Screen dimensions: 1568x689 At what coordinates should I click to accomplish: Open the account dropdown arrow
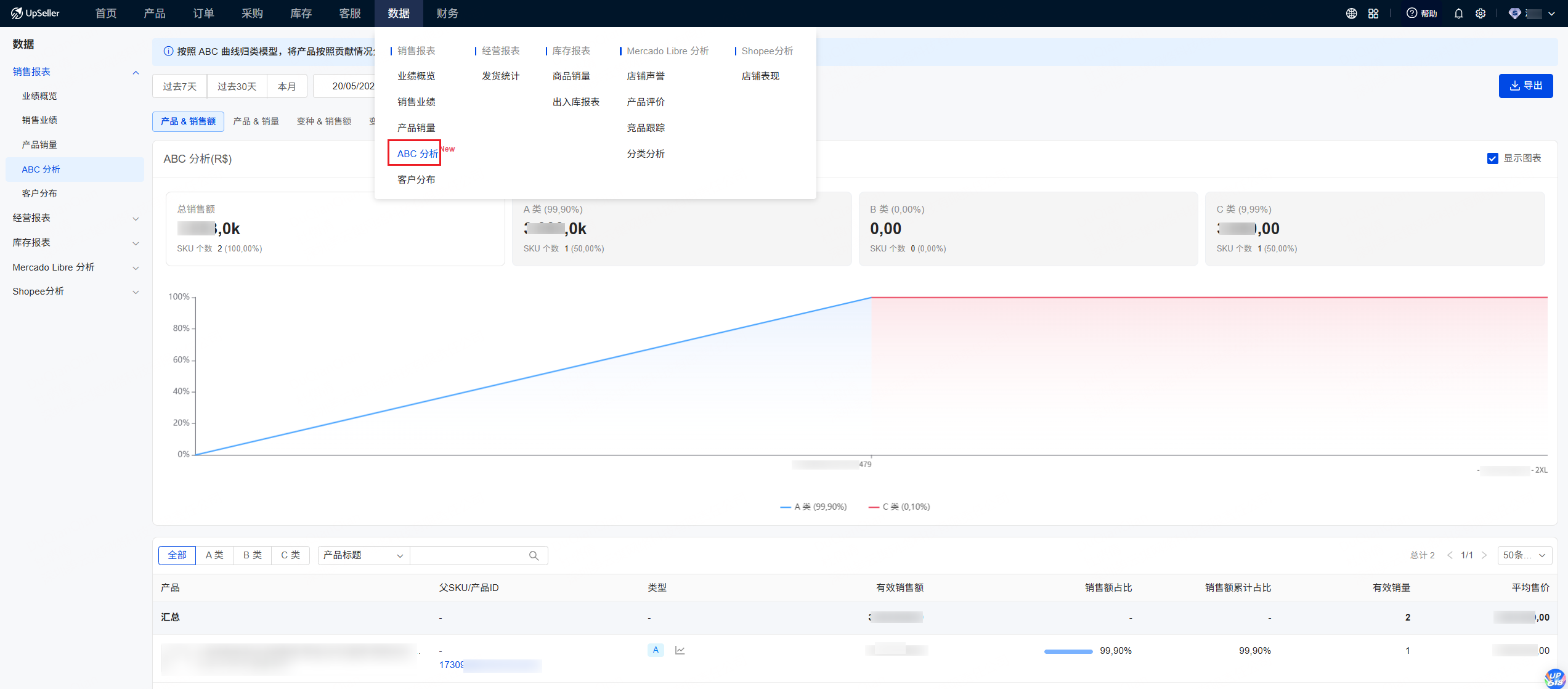tap(1551, 14)
